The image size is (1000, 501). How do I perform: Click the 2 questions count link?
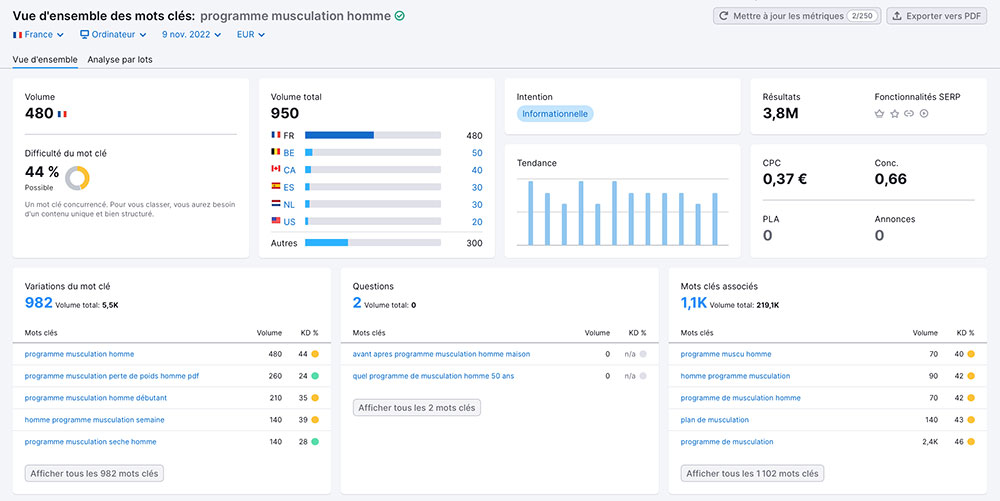[x=357, y=303]
